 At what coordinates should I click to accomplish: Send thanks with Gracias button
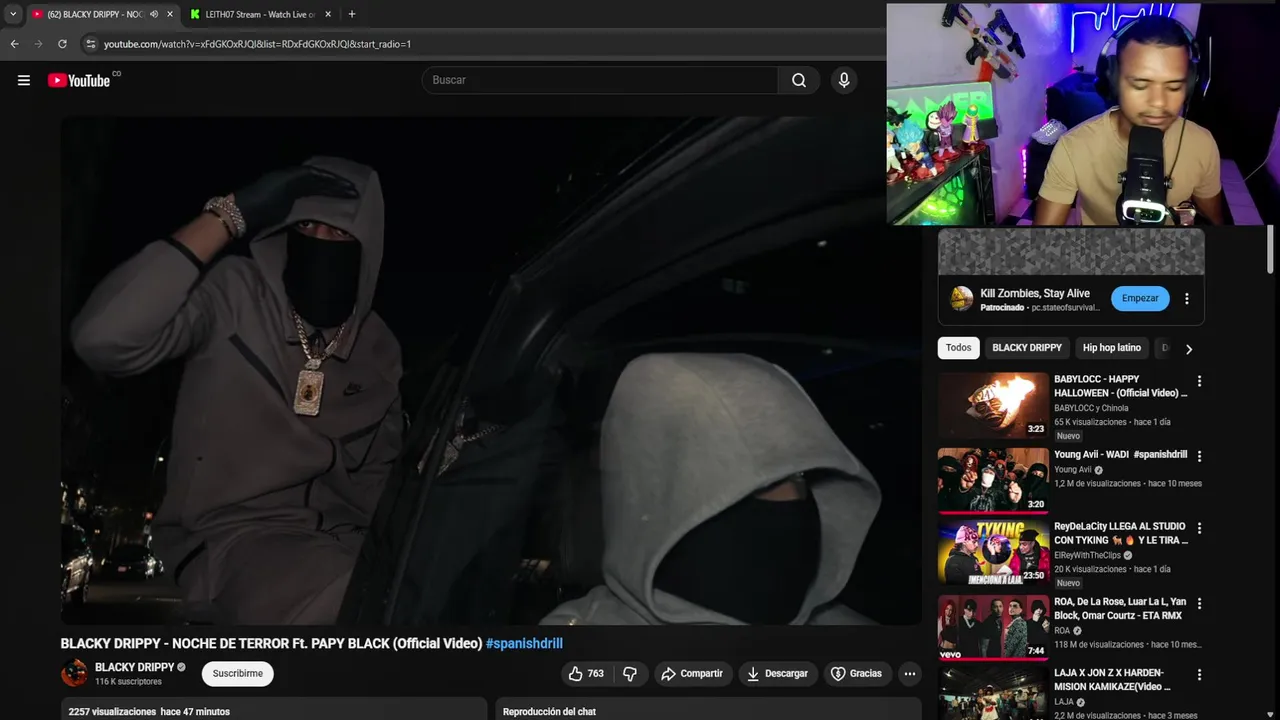tap(857, 674)
